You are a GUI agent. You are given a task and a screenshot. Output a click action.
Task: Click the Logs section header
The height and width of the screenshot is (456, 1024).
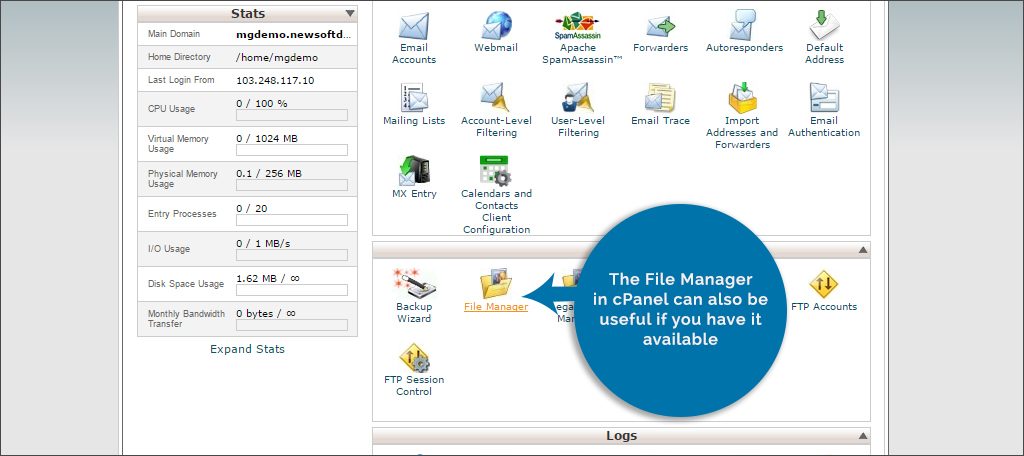pos(621,436)
